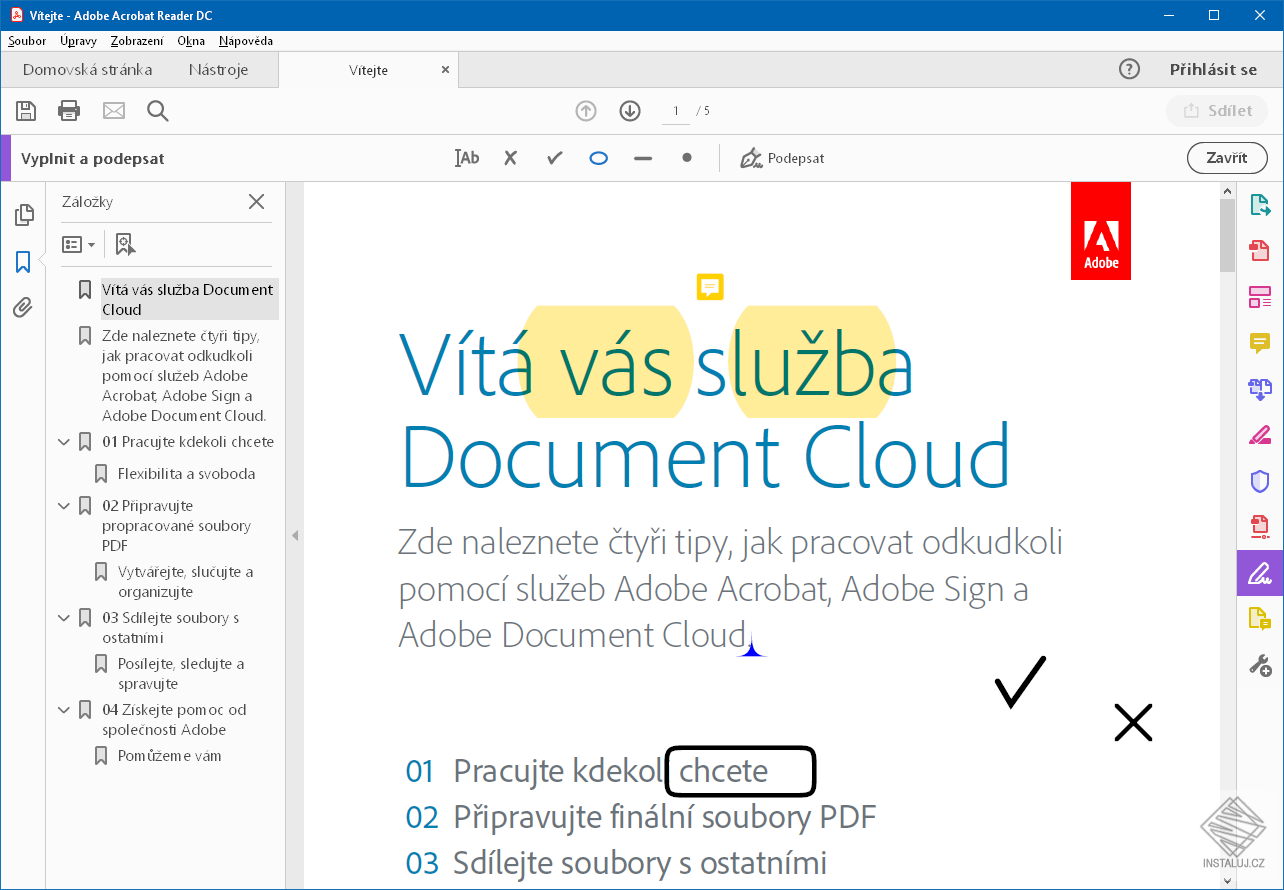Select the circle shape tool
Image resolution: width=1284 pixels, height=890 pixels.
click(x=599, y=158)
